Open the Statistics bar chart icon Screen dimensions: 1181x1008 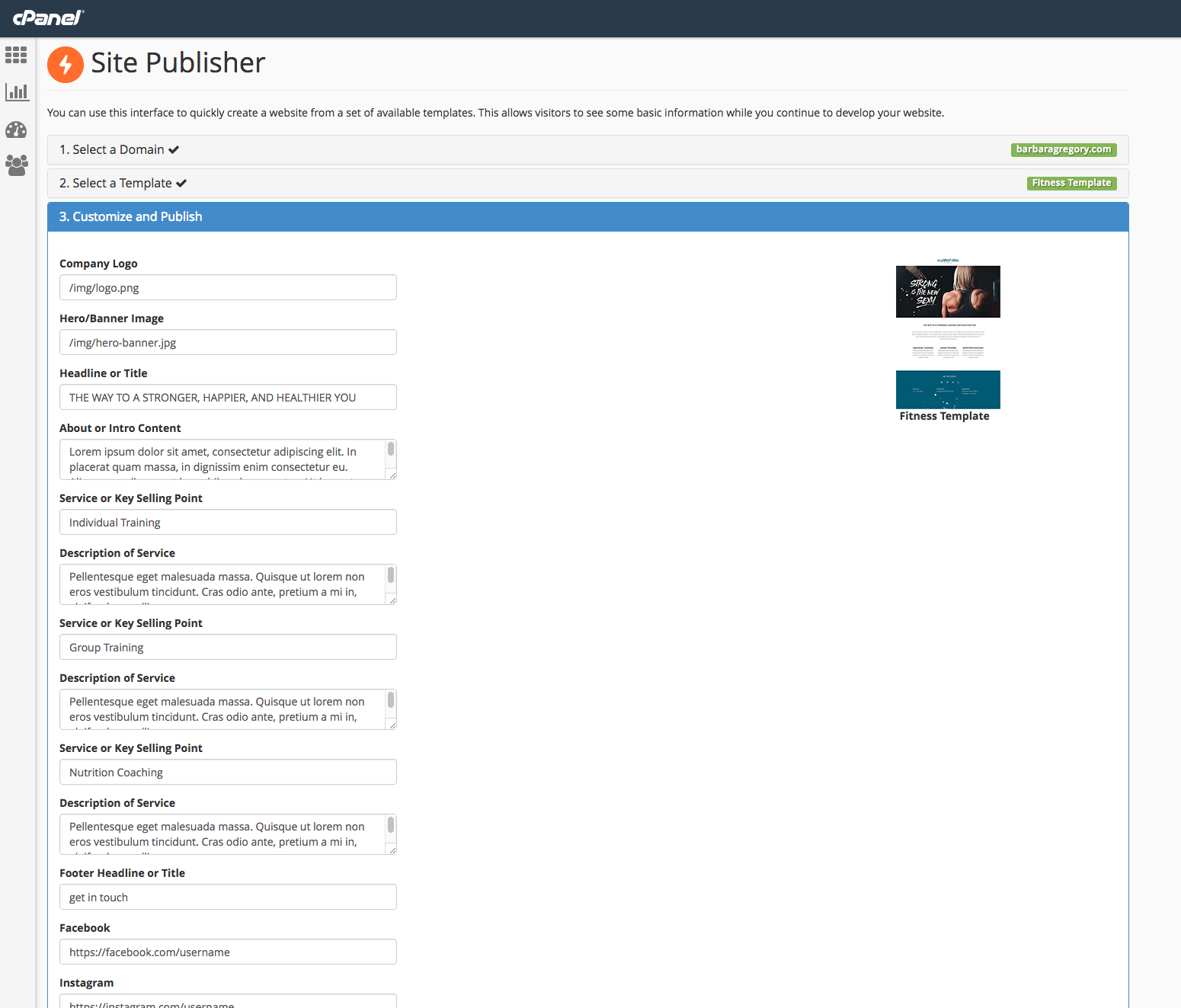16,92
